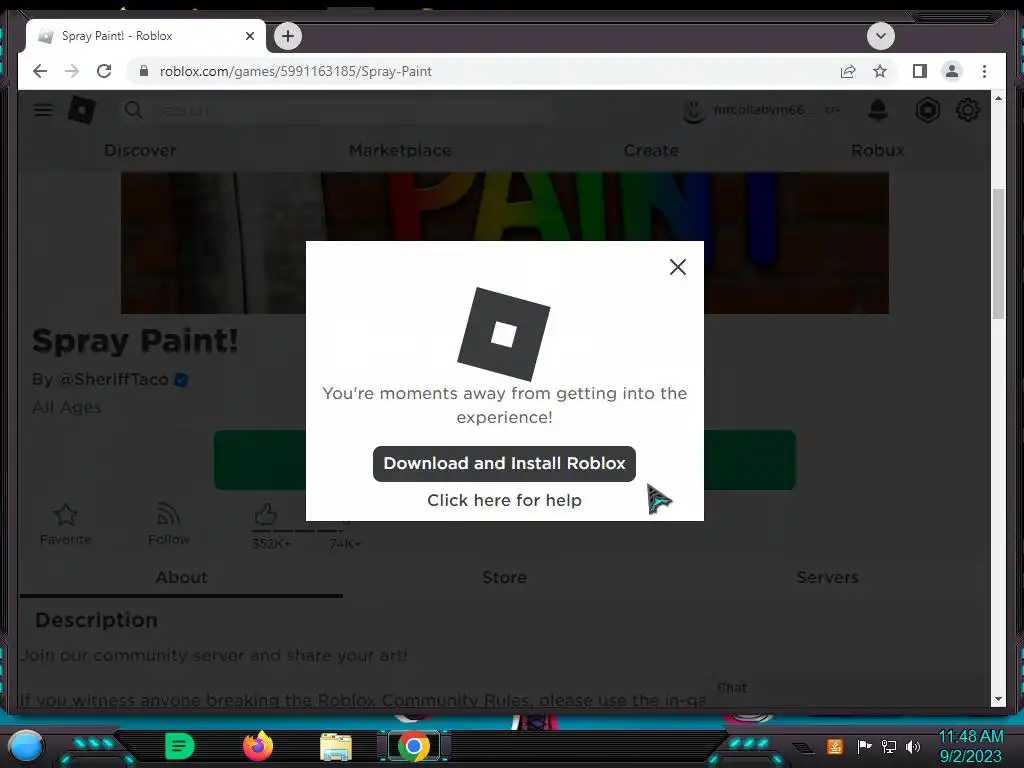
Task: Click the vertical scrollbar thumb
Action: (x=998, y=253)
